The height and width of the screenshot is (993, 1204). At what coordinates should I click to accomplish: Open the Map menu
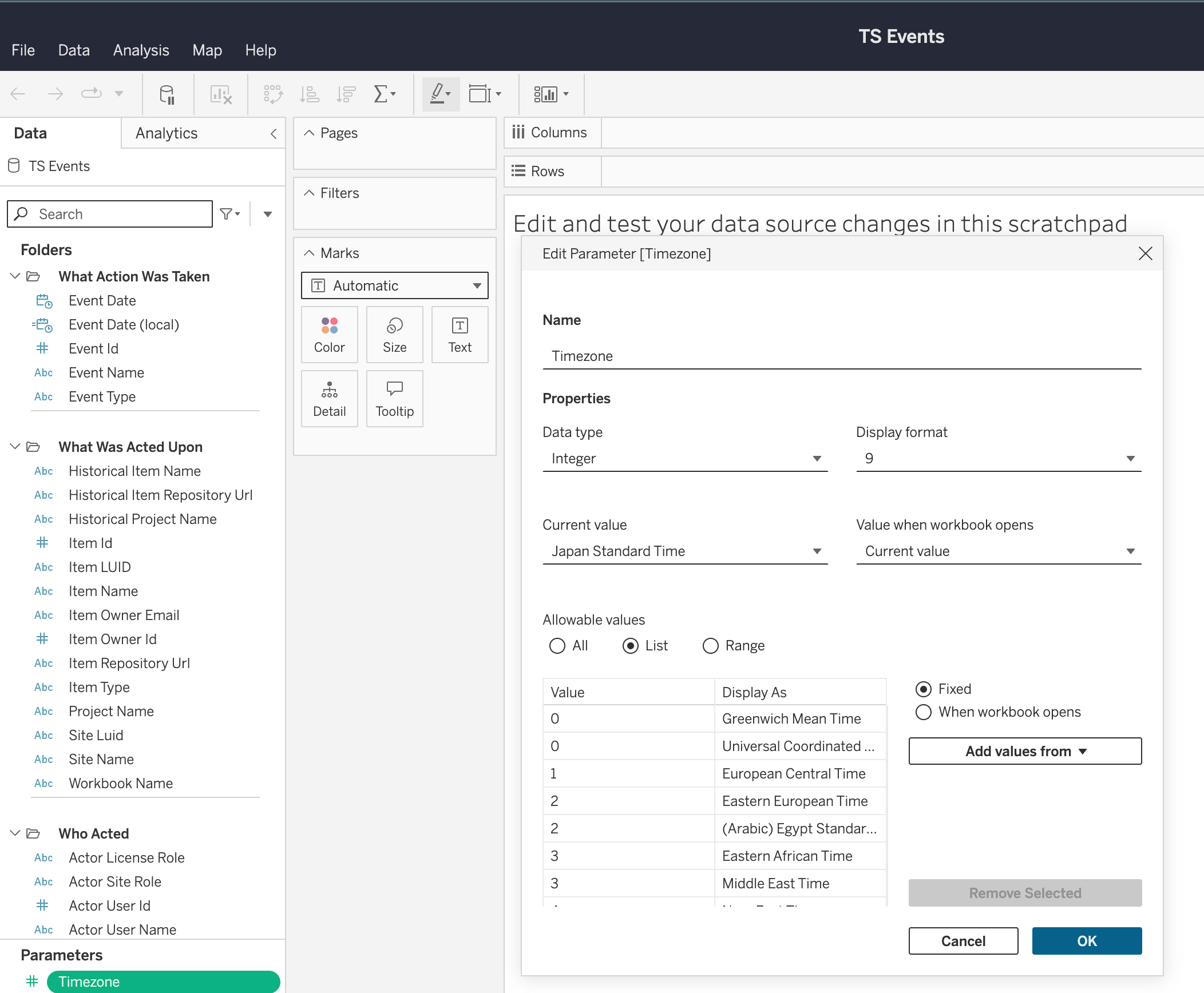(x=207, y=50)
